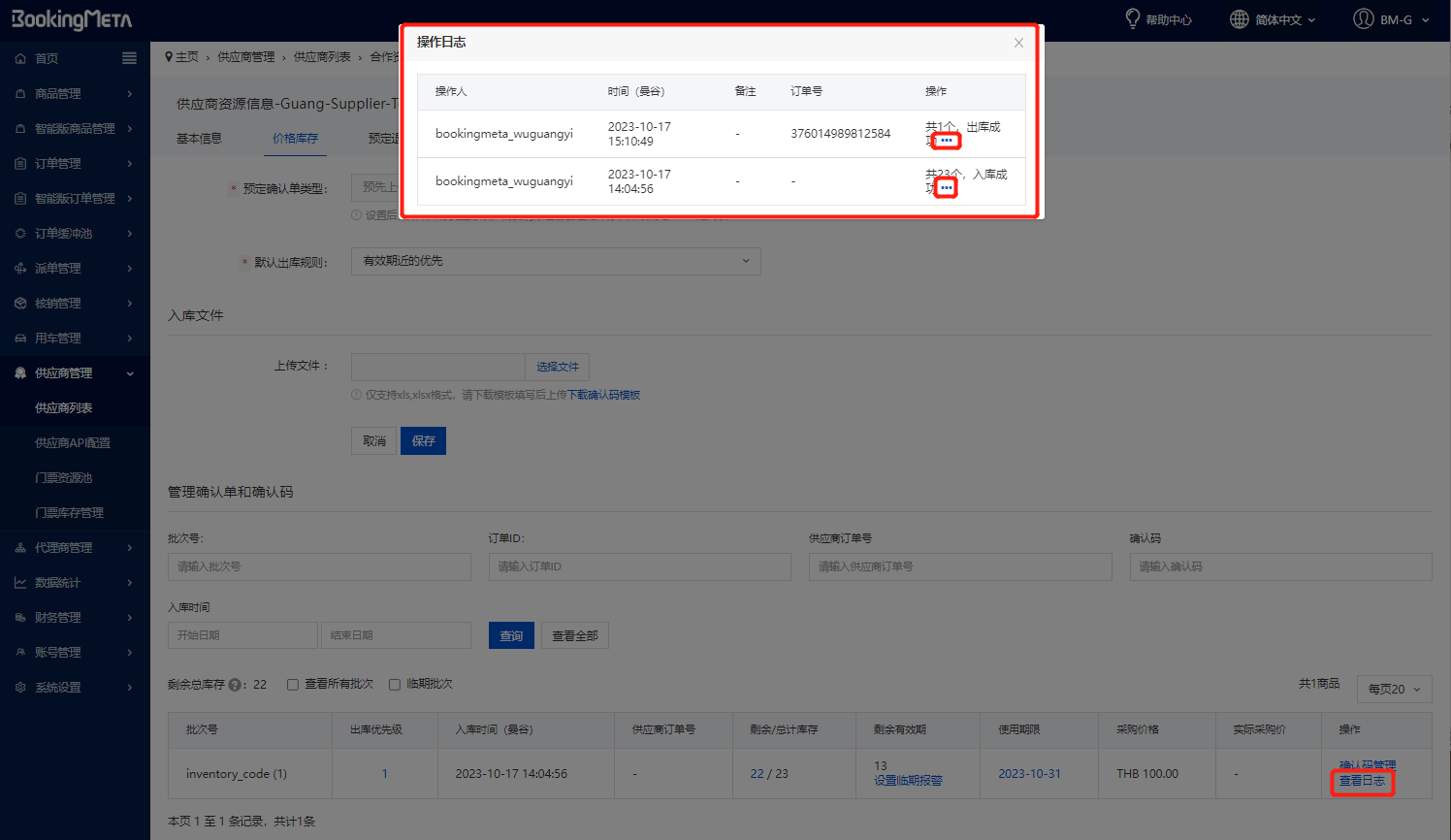Expand the order management sidebar menu
Viewport: 1451px width, 840px height.
point(75,164)
